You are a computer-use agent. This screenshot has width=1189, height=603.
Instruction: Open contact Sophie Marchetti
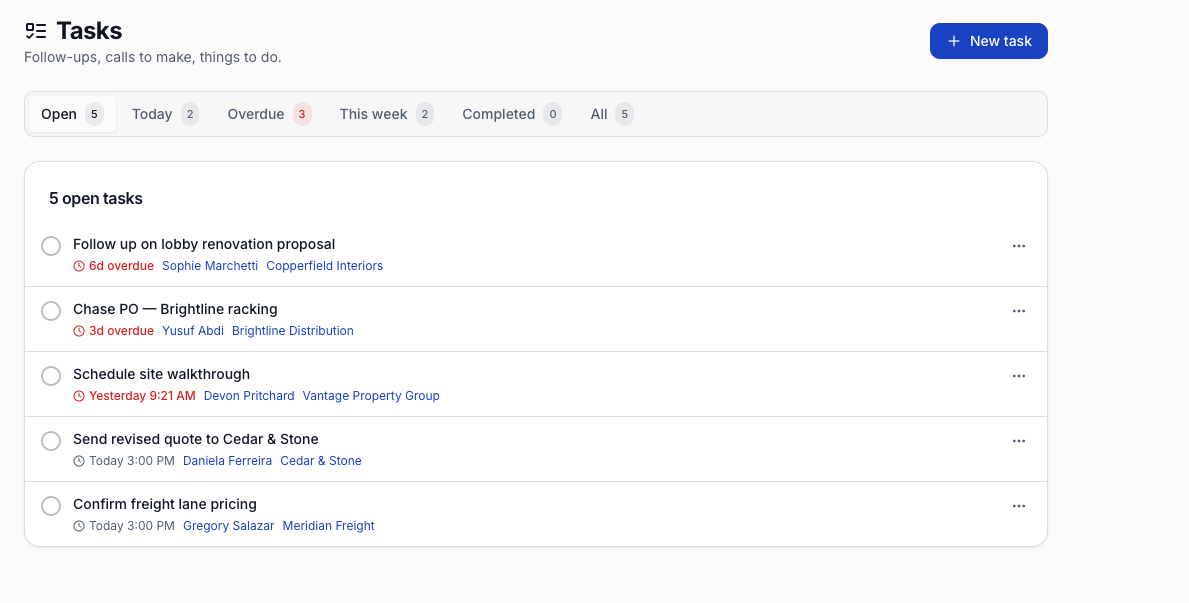coord(210,266)
